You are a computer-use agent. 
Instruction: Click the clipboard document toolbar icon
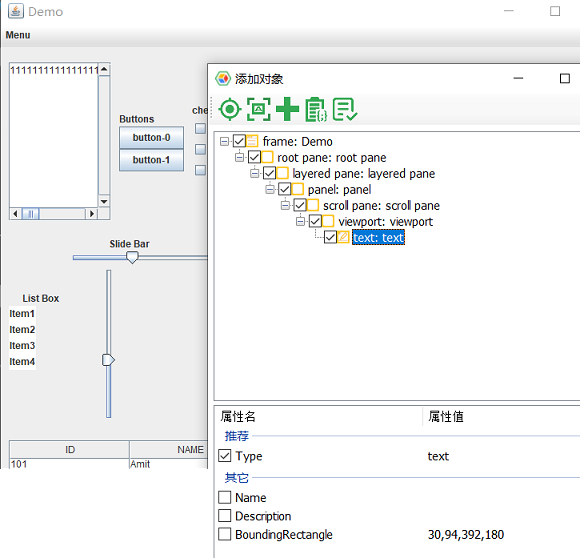pos(316,109)
